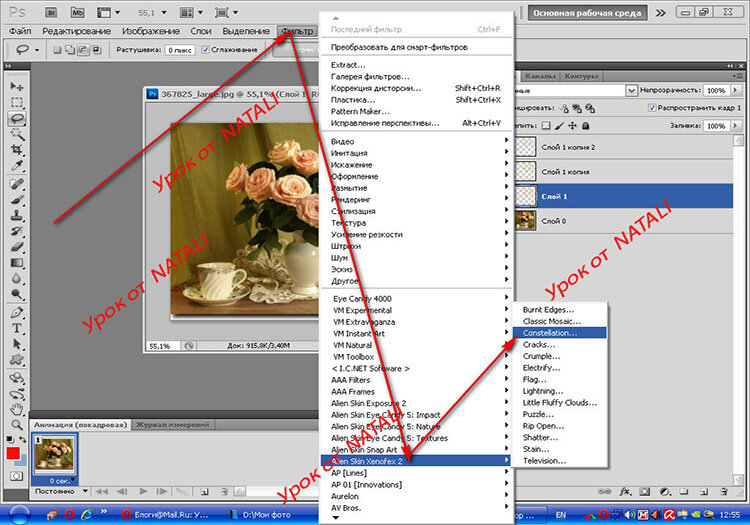Open the Редактирование menu
This screenshot has width=750, height=525.
point(77,31)
